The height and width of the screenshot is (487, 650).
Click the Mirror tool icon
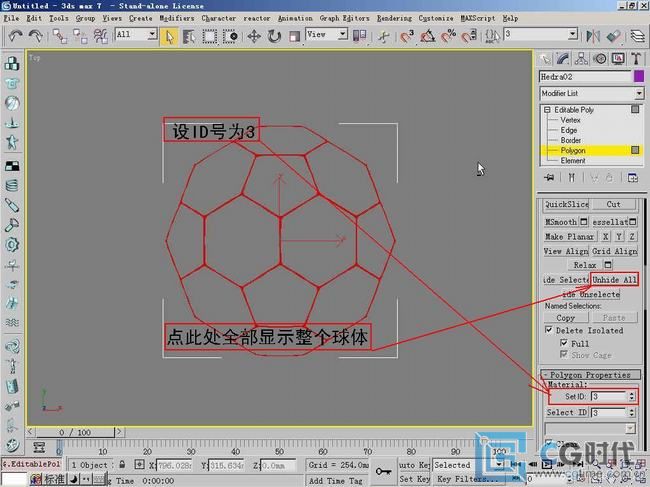[x=593, y=36]
